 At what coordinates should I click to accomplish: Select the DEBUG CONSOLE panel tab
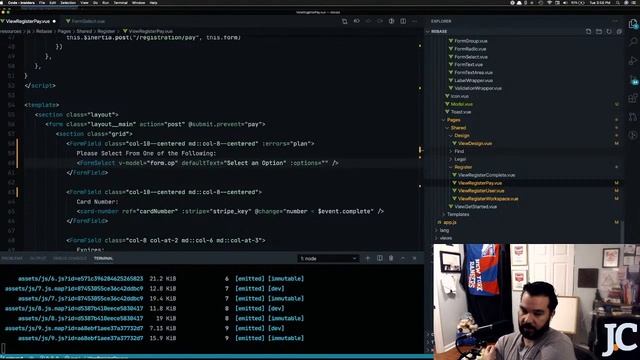coord(70,258)
